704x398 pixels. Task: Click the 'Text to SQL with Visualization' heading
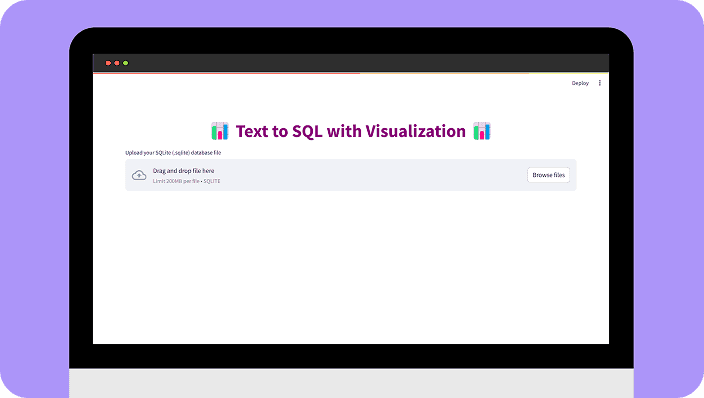click(x=351, y=131)
